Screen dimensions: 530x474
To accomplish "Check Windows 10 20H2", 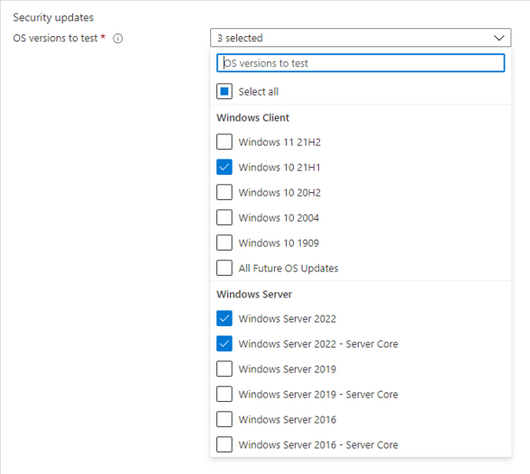I will point(224,192).
